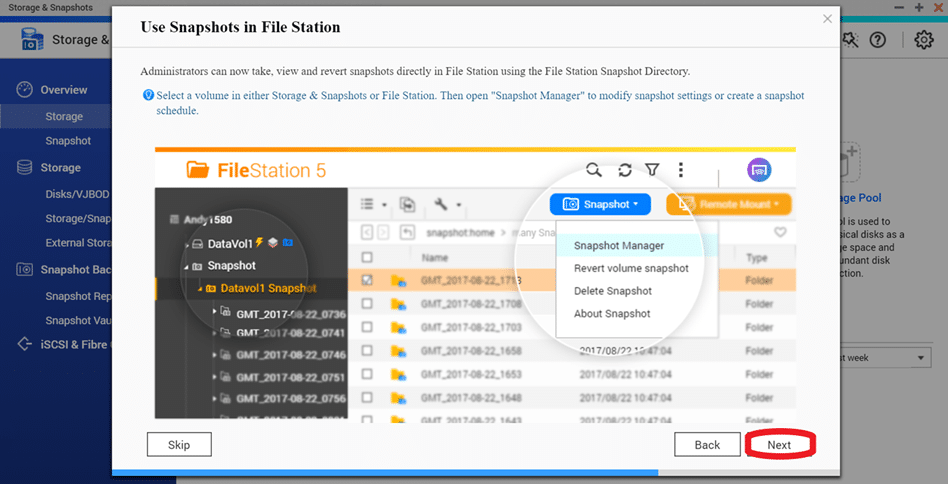Open the three-dot more menu in FileStation
The width and height of the screenshot is (948, 484).
681,170
